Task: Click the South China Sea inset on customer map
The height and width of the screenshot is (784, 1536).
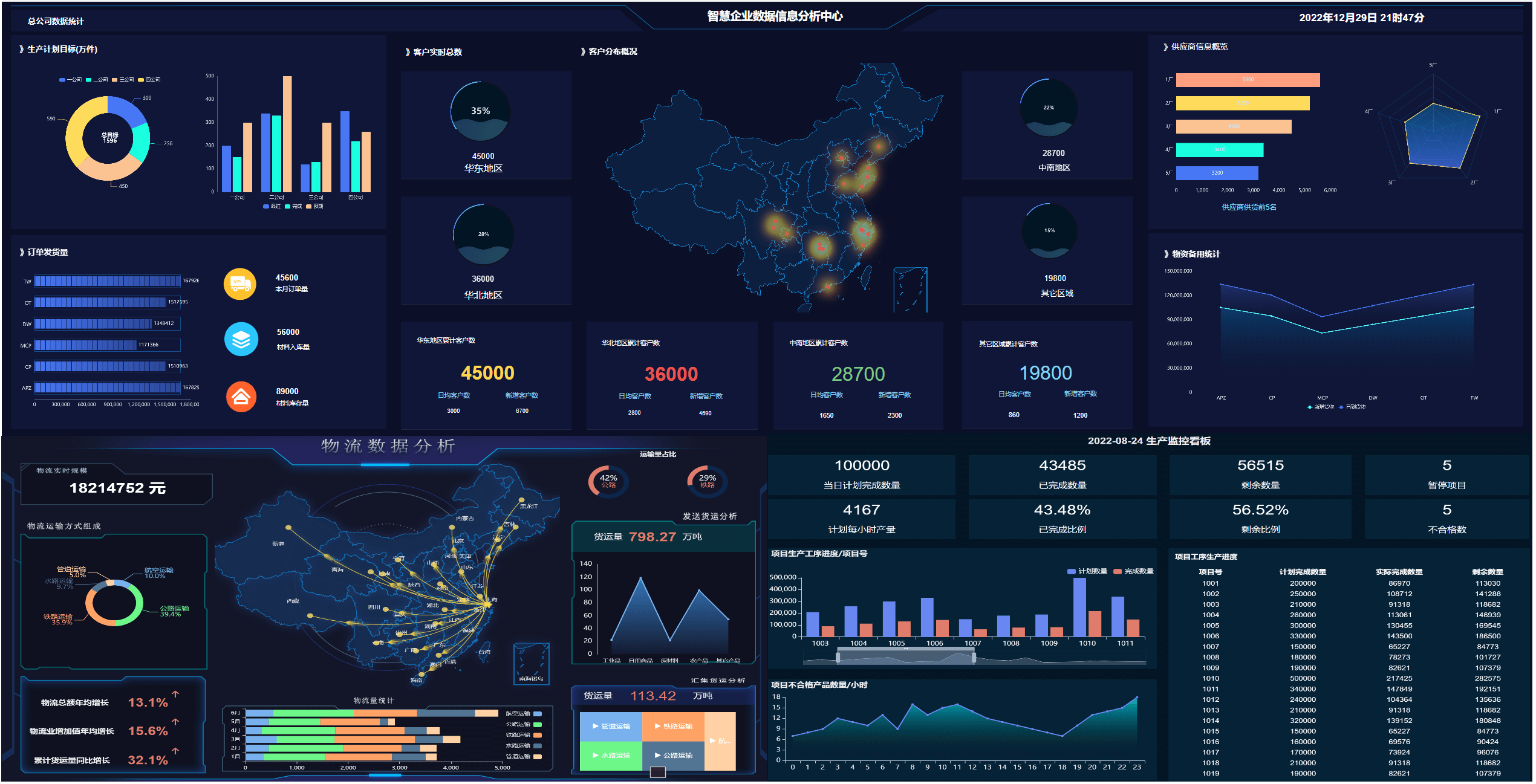Action: (x=910, y=290)
